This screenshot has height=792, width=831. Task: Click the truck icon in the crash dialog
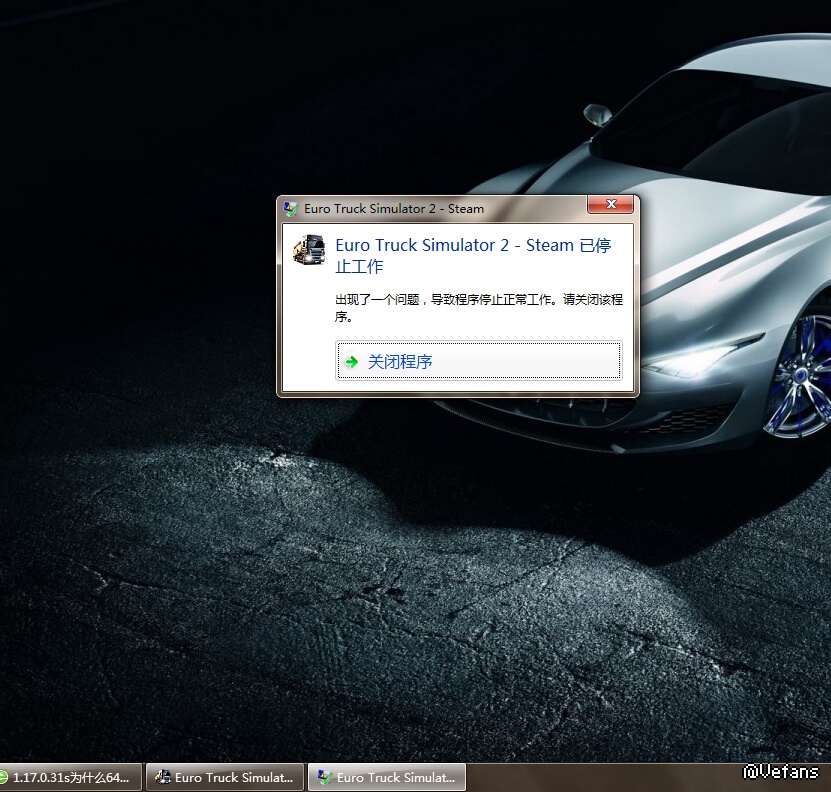(309, 248)
